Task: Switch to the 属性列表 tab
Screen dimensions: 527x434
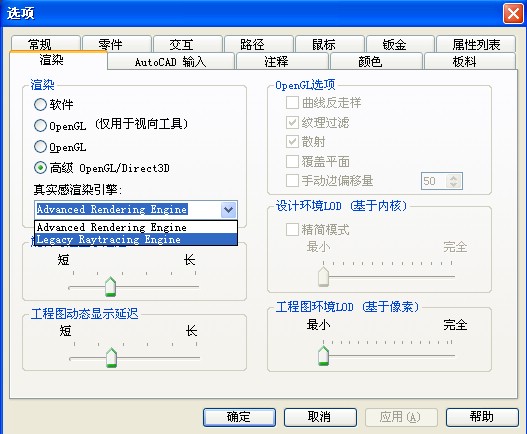Action: 476,44
